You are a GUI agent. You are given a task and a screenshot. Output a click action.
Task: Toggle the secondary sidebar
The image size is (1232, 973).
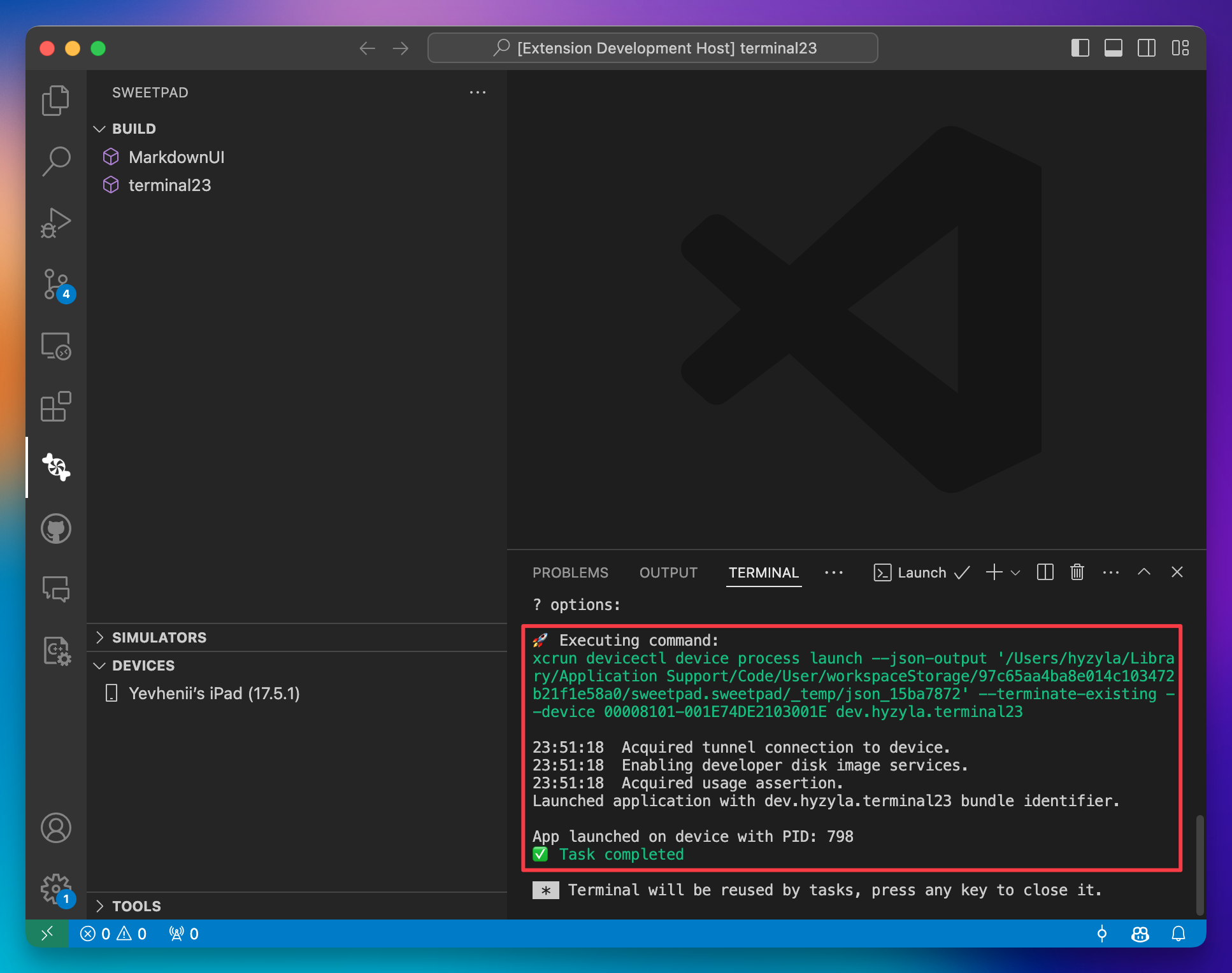[1147, 48]
